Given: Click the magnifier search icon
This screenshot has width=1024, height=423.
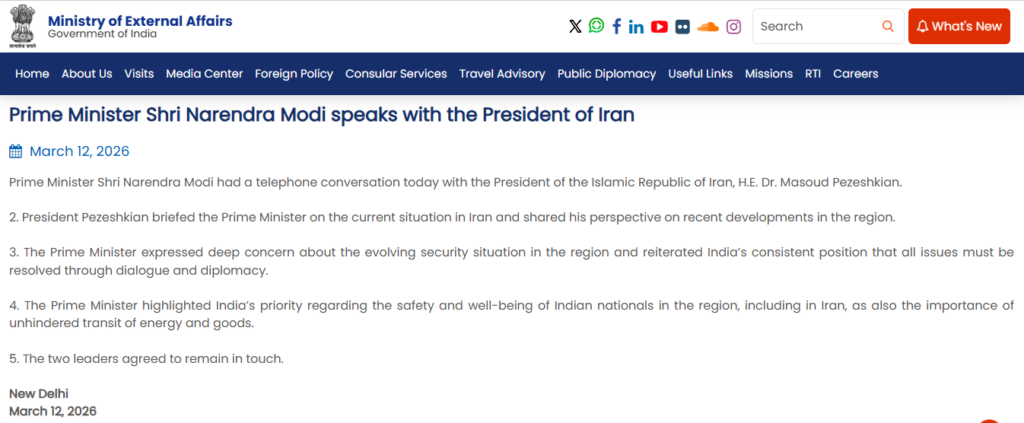Looking at the screenshot, I should [x=888, y=27].
